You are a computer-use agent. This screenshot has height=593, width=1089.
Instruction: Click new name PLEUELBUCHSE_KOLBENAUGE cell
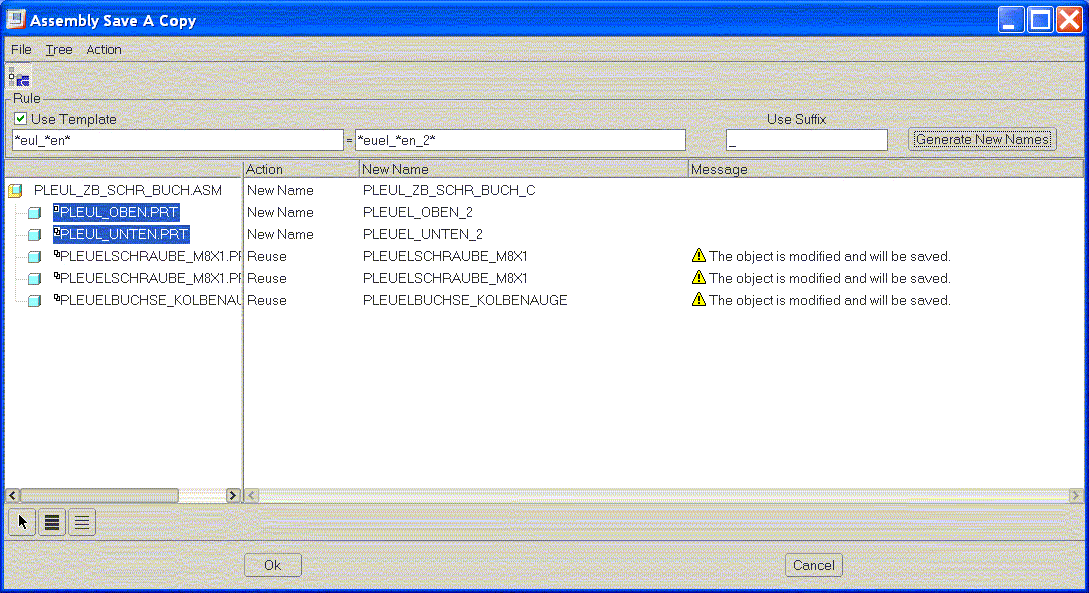point(465,301)
